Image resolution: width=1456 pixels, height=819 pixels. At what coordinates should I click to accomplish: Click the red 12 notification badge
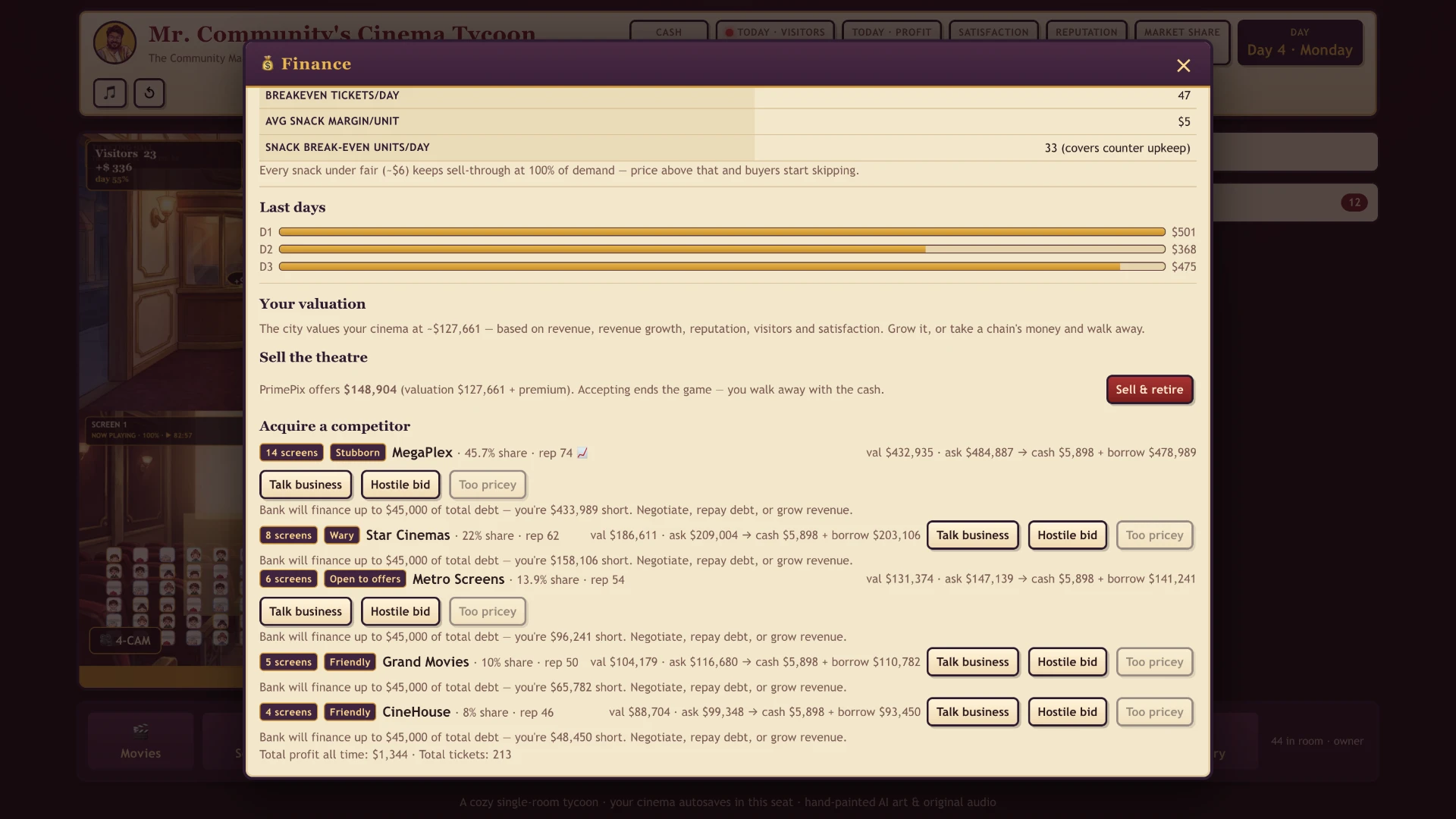point(1354,202)
